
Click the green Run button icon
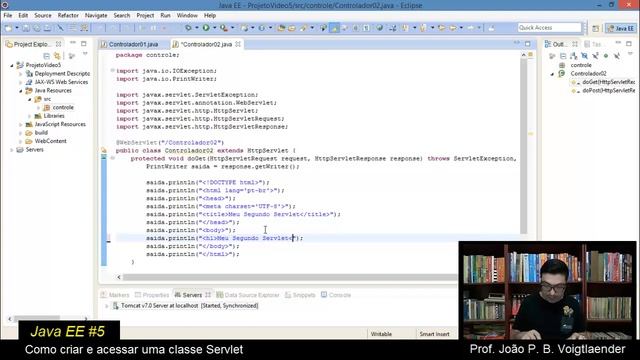206,28
